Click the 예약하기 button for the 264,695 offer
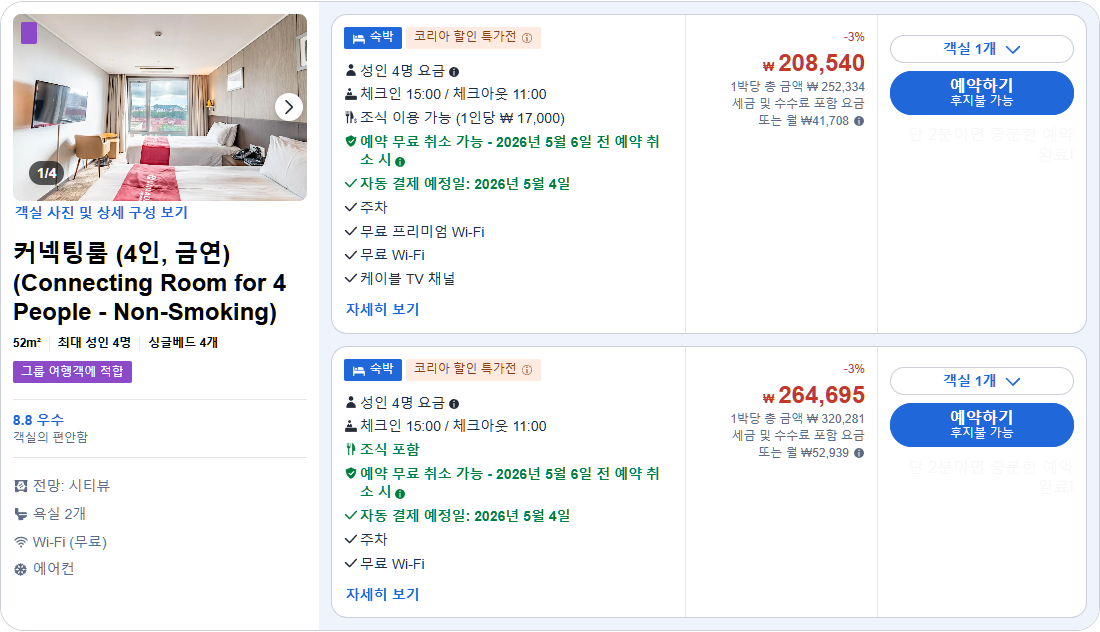This screenshot has width=1100, height=632. tap(981, 425)
